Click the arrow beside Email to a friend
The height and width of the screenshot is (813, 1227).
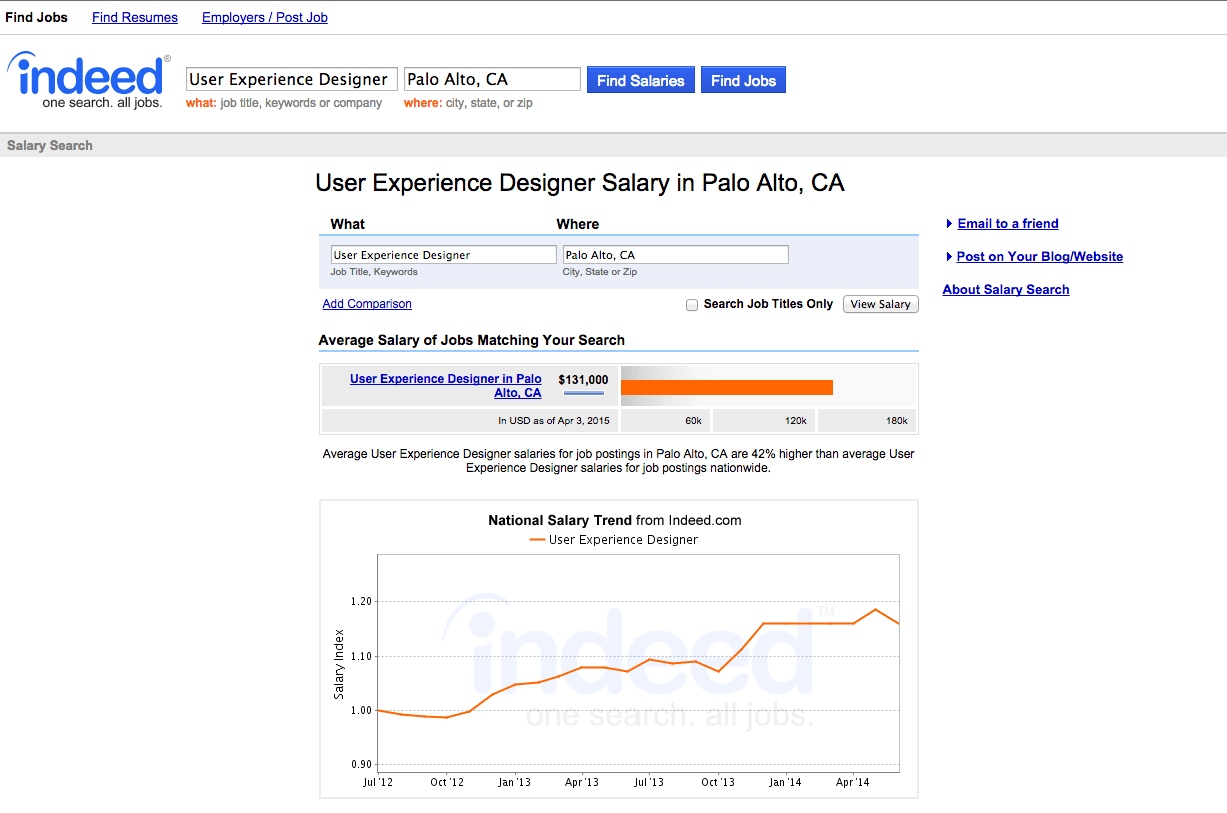pyautogui.click(x=949, y=224)
